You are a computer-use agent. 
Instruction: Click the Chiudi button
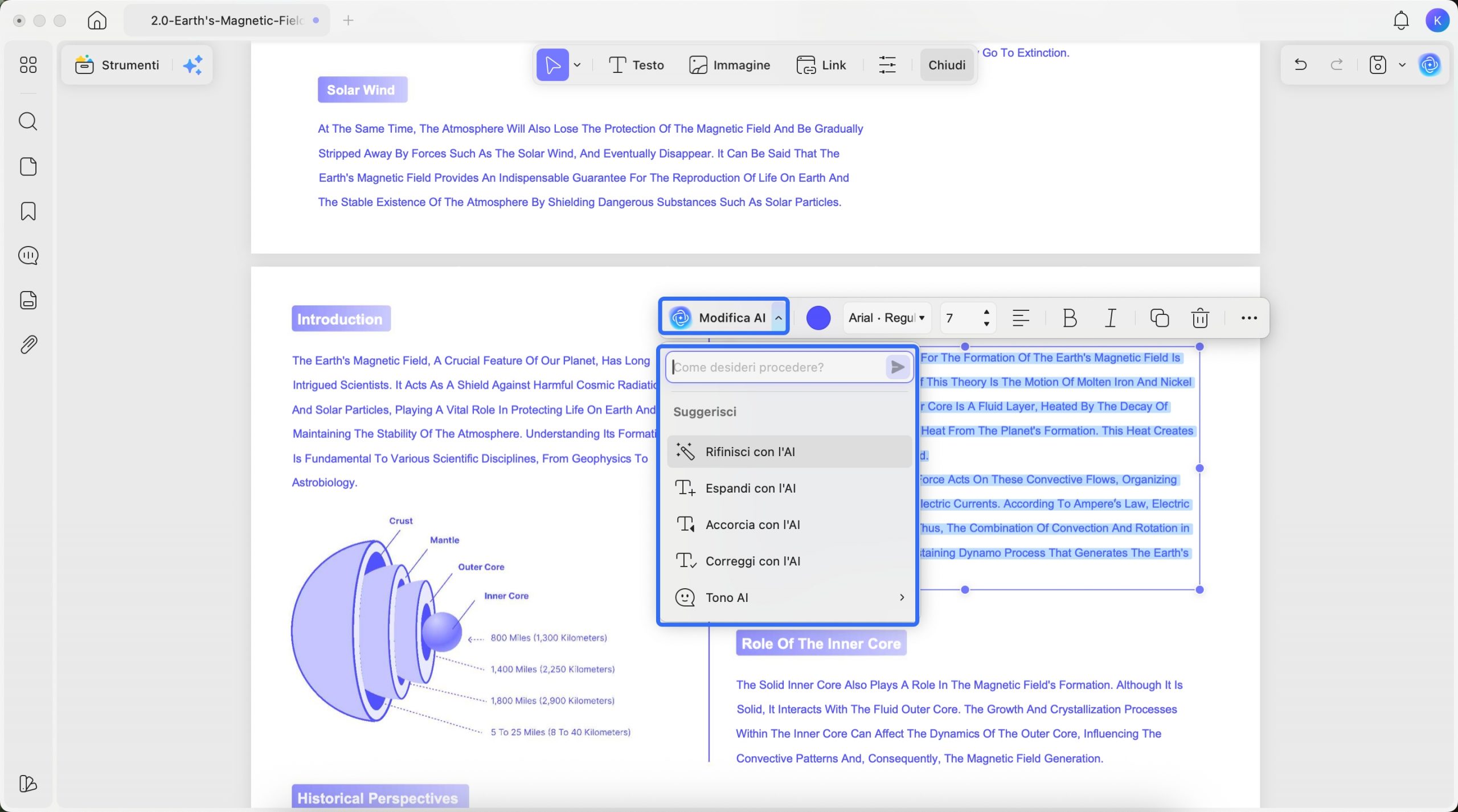point(947,65)
